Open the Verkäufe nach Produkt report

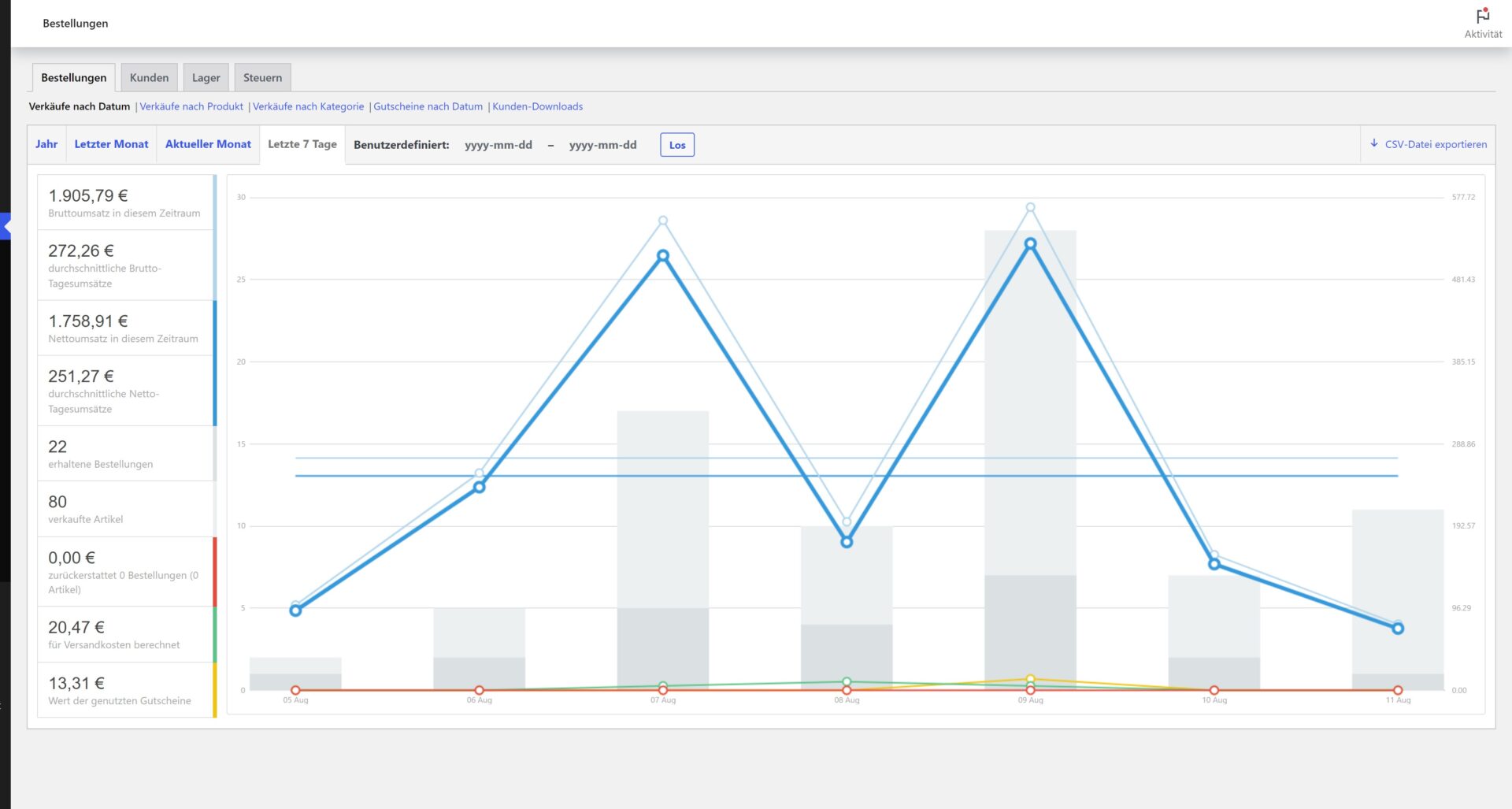191,106
